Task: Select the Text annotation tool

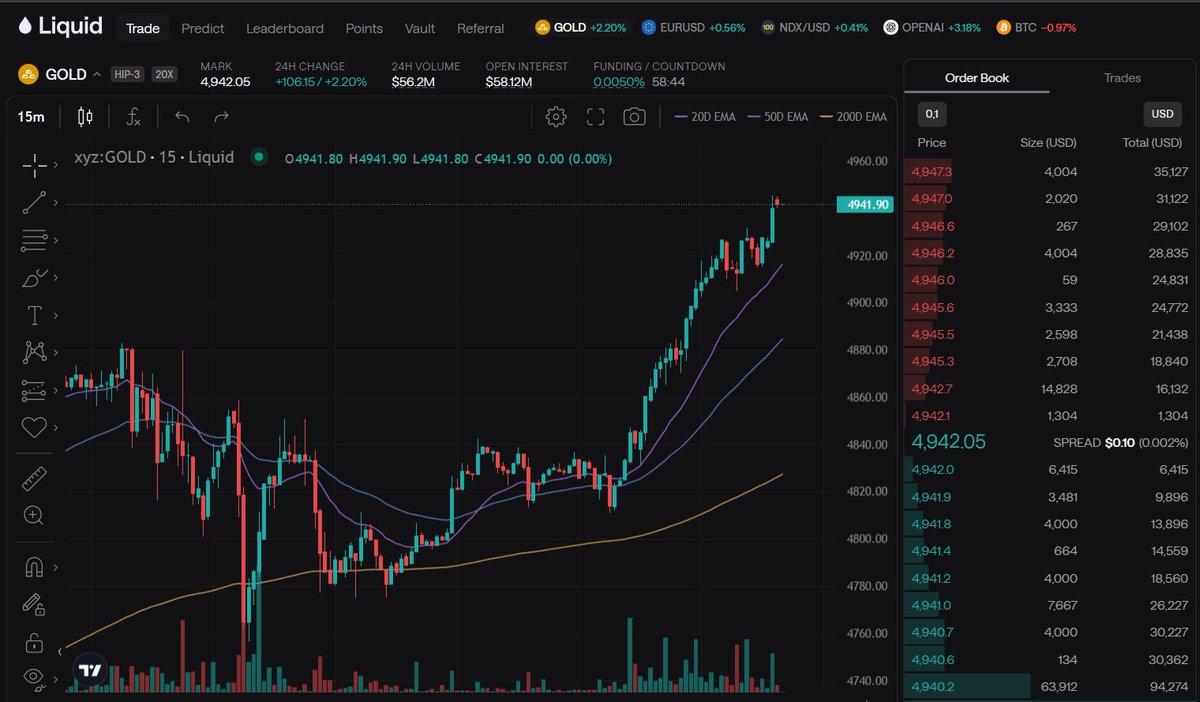Action: pos(34,315)
